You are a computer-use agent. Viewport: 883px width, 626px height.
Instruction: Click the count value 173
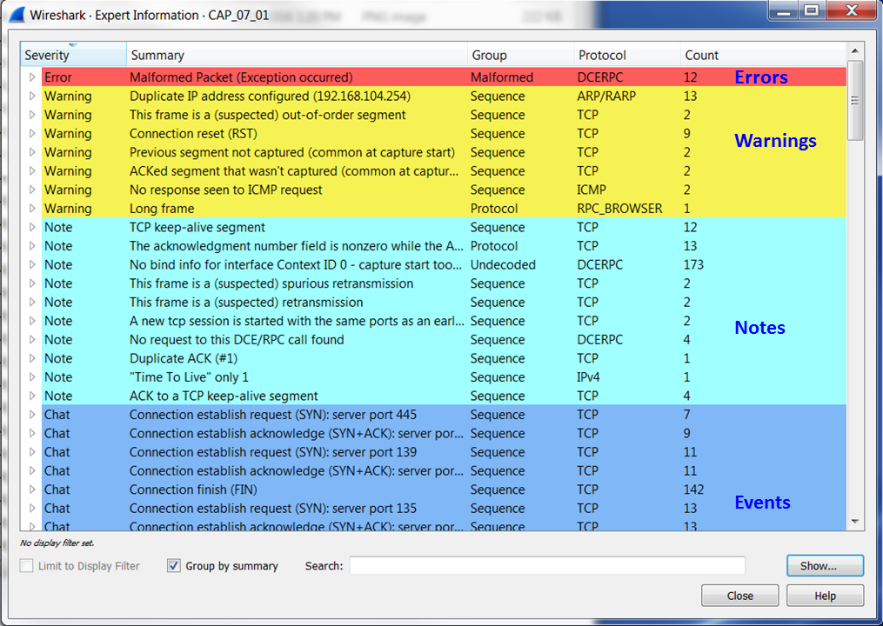(694, 265)
